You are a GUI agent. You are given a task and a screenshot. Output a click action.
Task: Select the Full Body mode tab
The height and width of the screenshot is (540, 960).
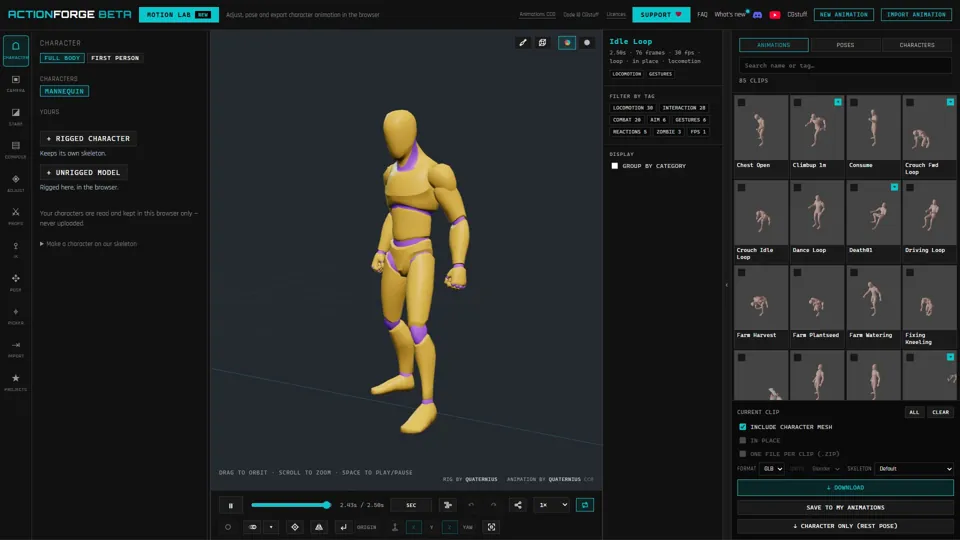(62, 58)
